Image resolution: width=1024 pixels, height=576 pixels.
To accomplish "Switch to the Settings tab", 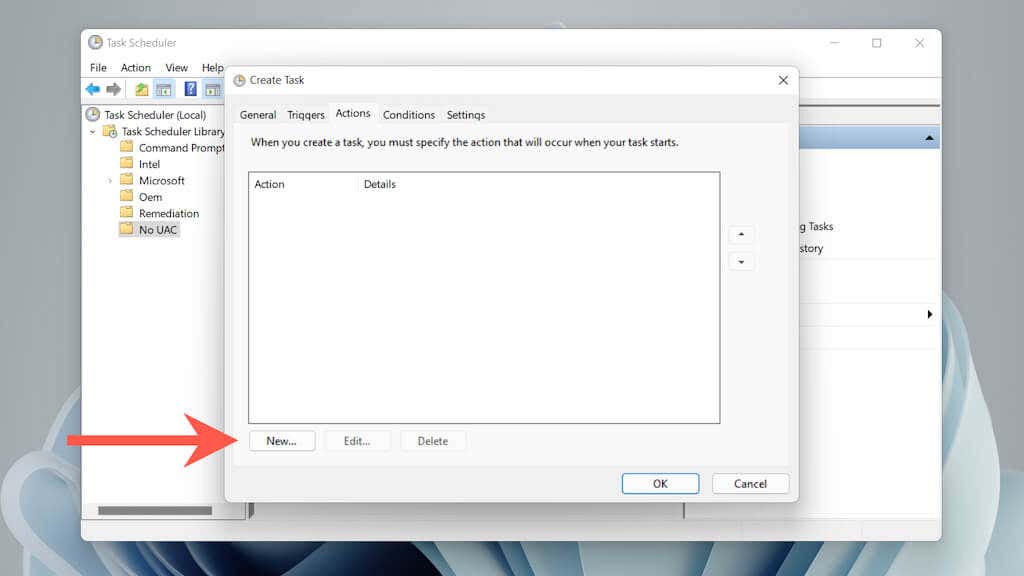I will 465,114.
